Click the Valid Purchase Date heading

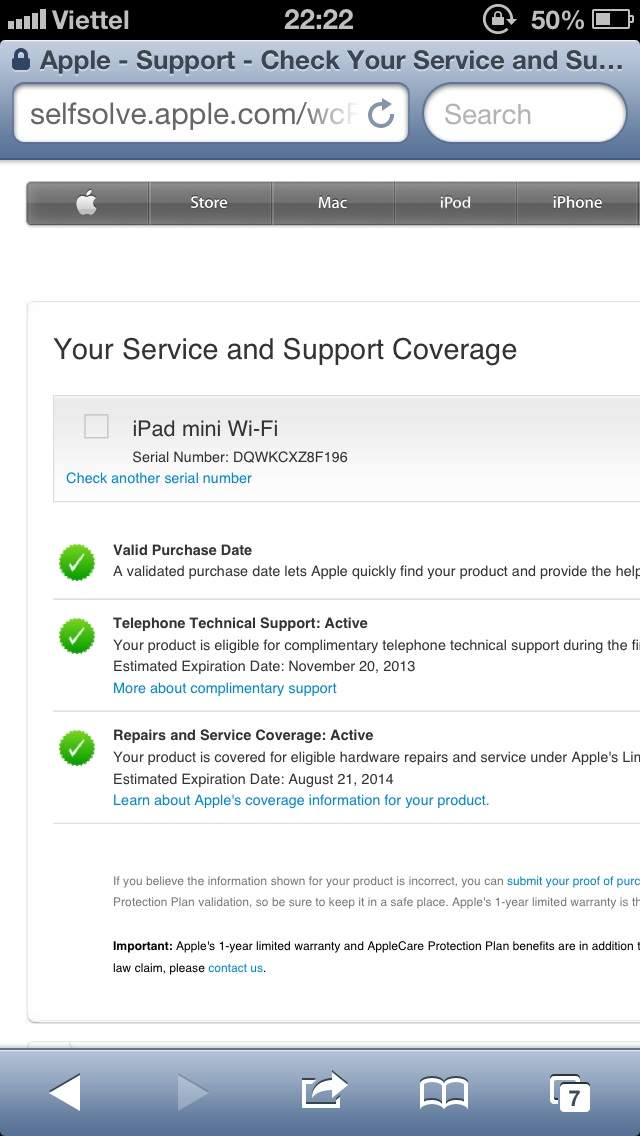183,550
